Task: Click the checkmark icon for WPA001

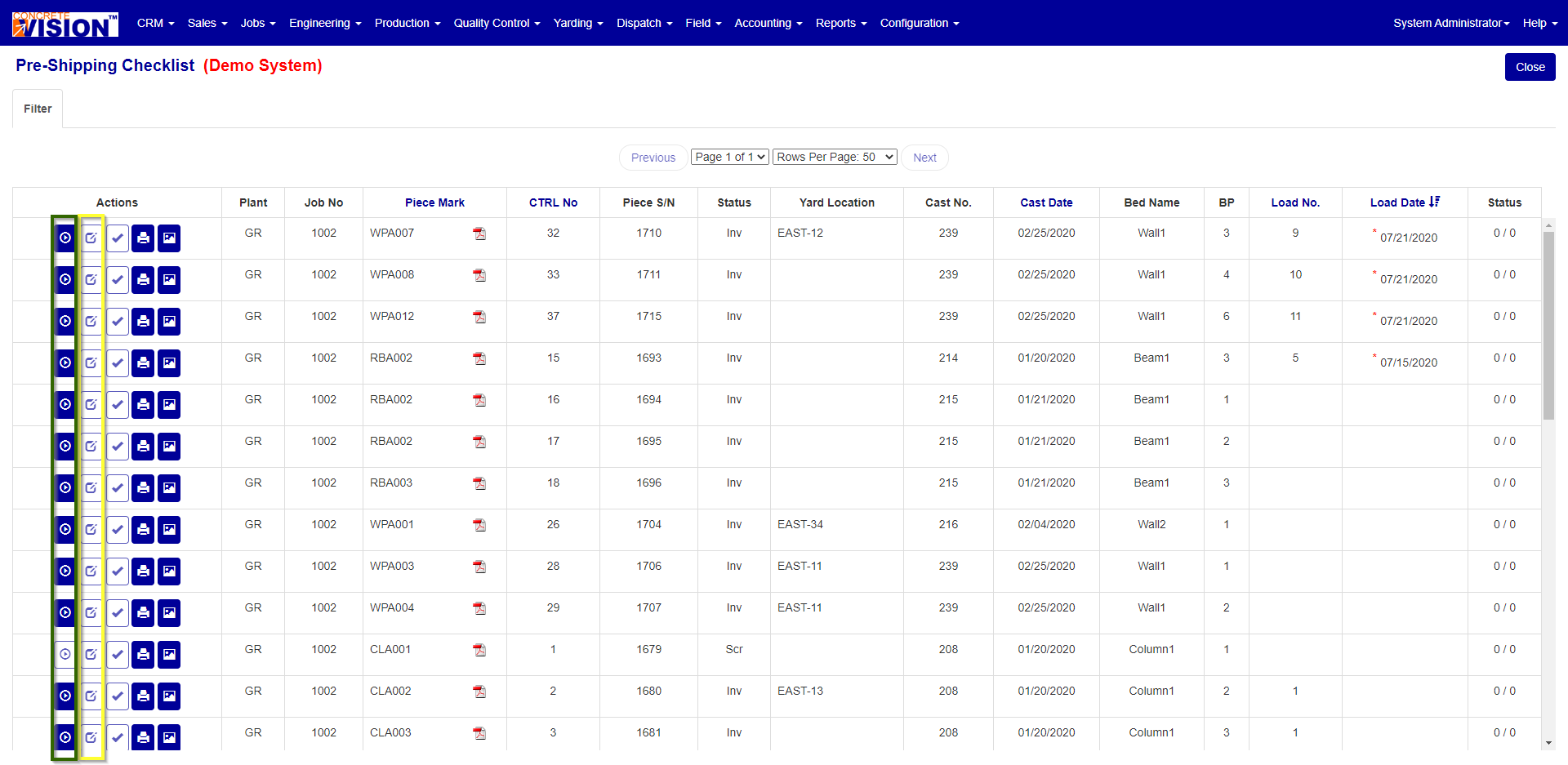Action: click(118, 530)
